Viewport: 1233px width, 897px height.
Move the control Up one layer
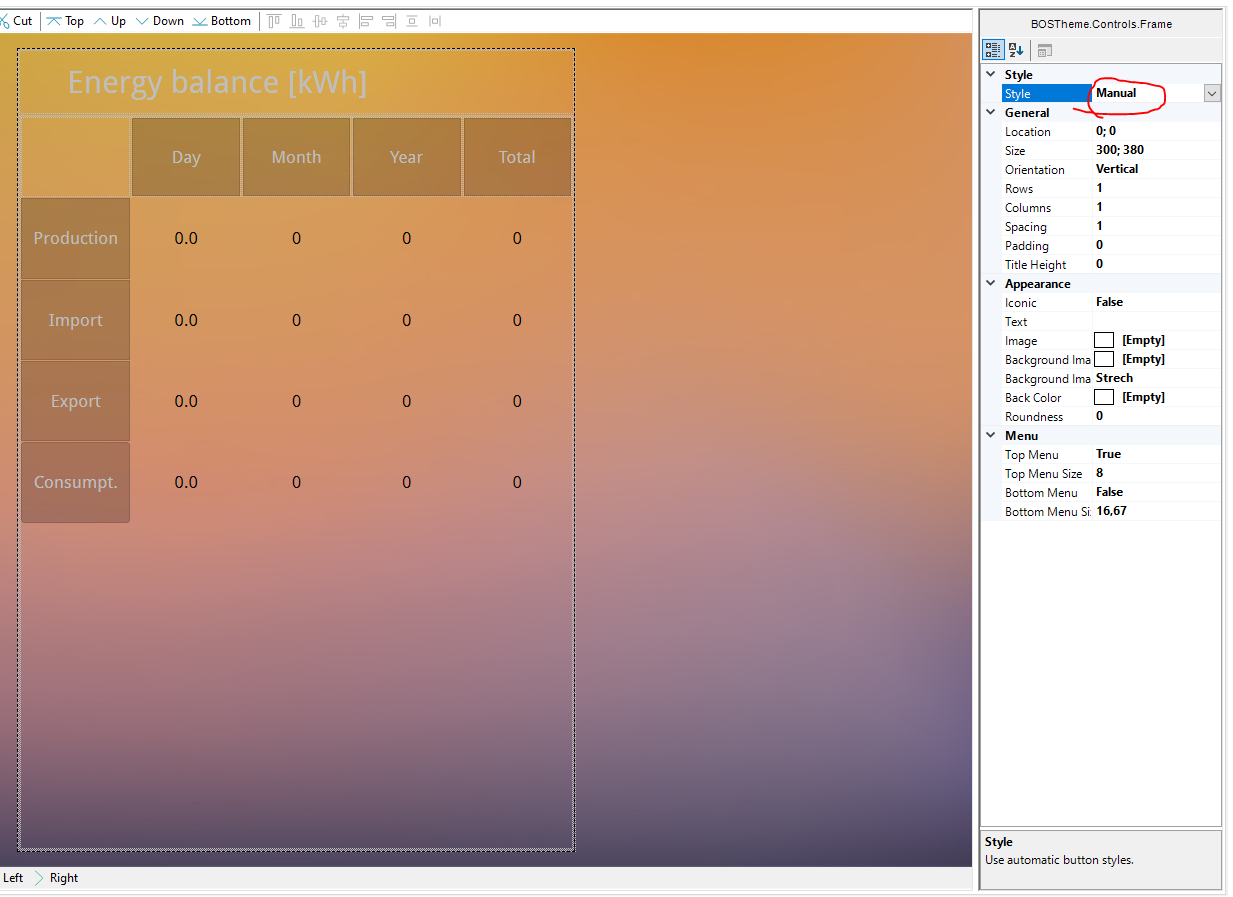(x=110, y=21)
